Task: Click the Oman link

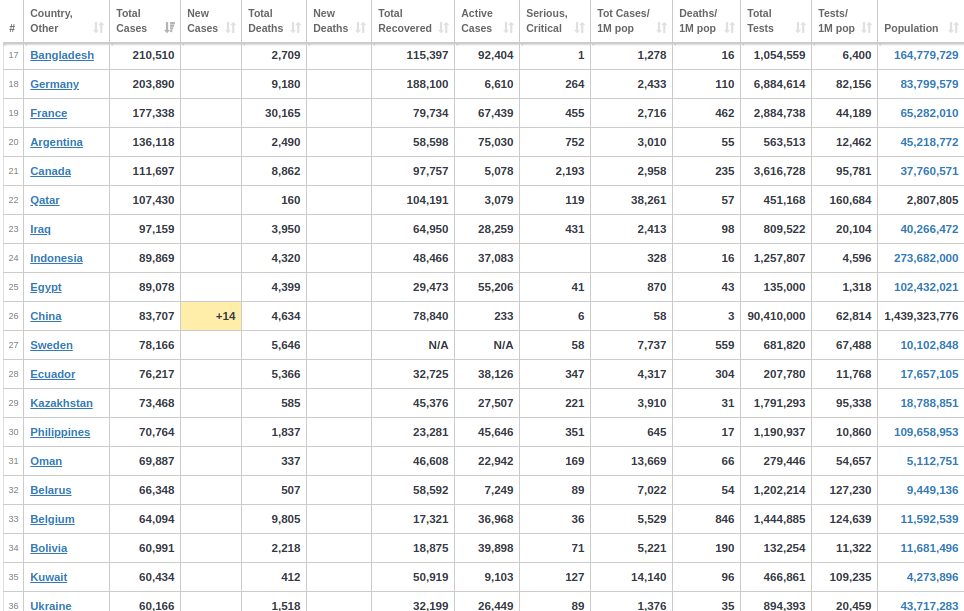Action: tap(46, 461)
